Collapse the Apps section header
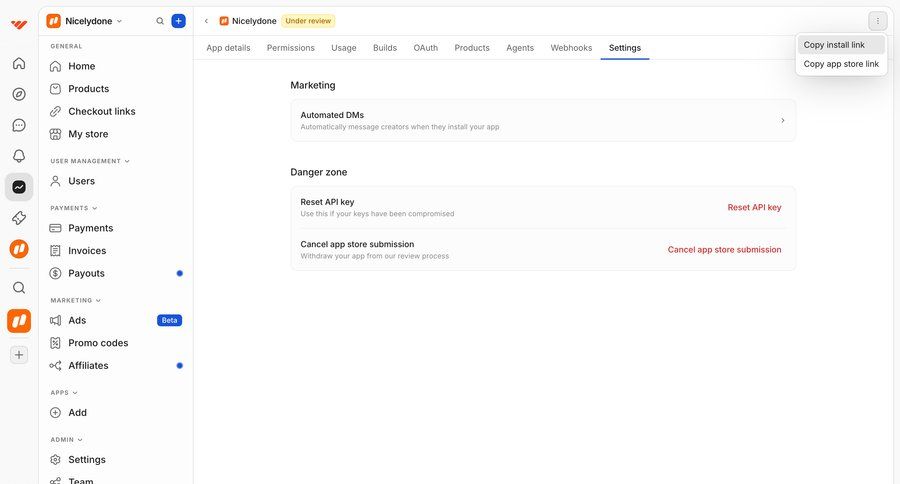 coord(64,393)
